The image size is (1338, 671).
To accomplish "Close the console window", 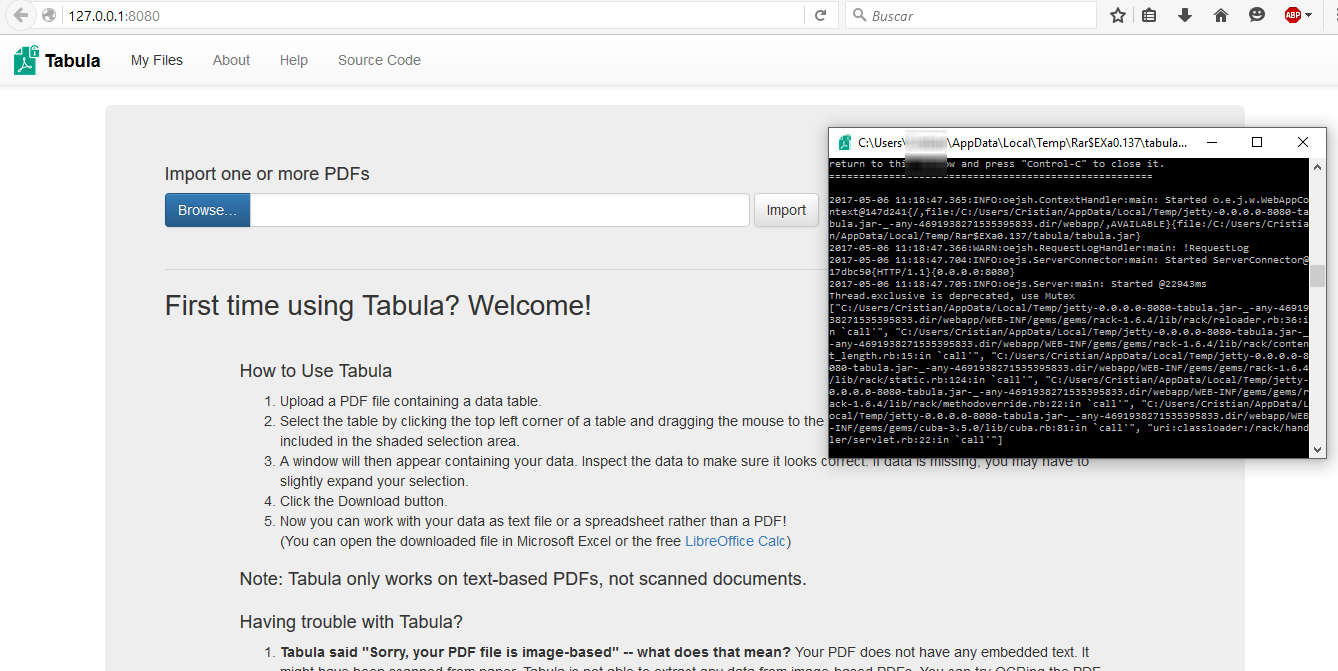I will pos(1303,143).
